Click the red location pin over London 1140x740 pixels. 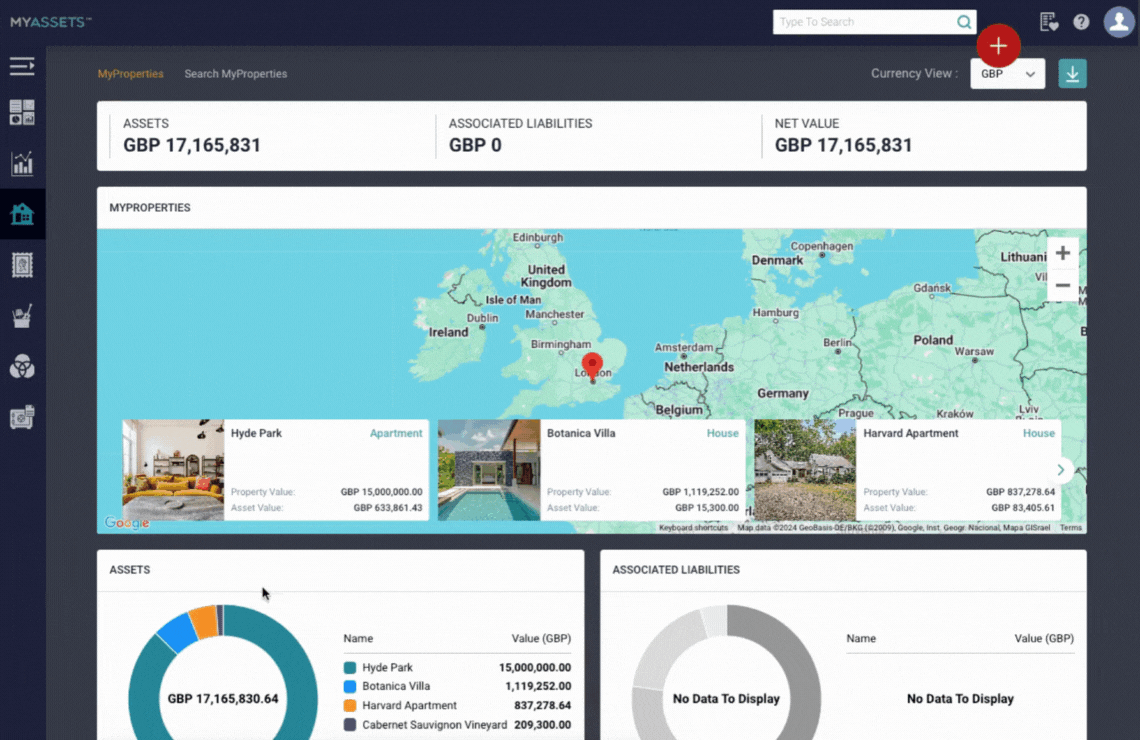tap(593, 366)
